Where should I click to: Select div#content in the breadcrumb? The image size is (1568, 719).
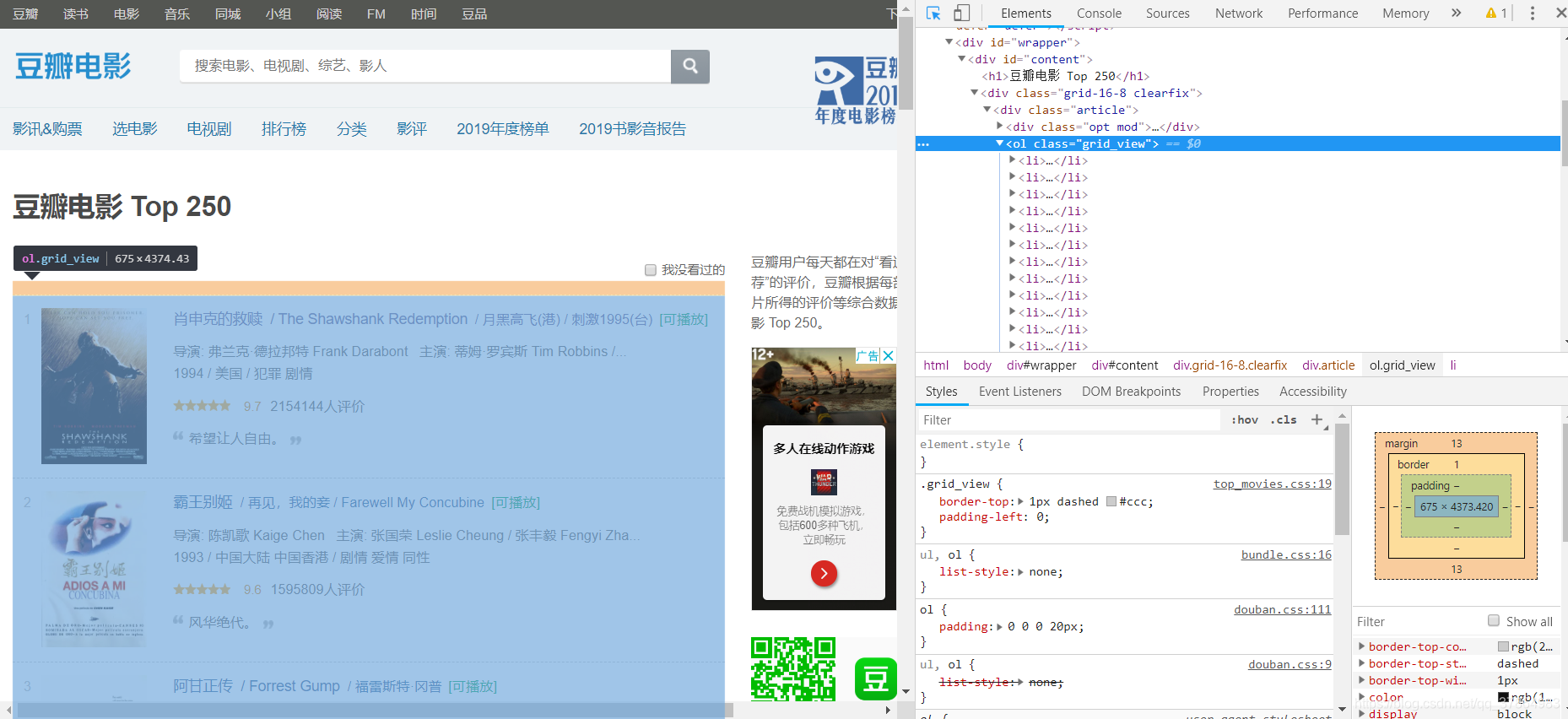1124,365
